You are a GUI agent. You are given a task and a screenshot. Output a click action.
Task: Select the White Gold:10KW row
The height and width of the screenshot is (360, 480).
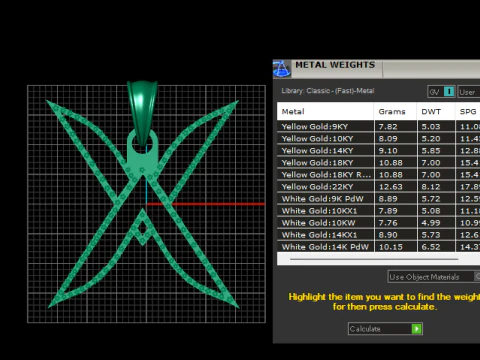[378, 222]
